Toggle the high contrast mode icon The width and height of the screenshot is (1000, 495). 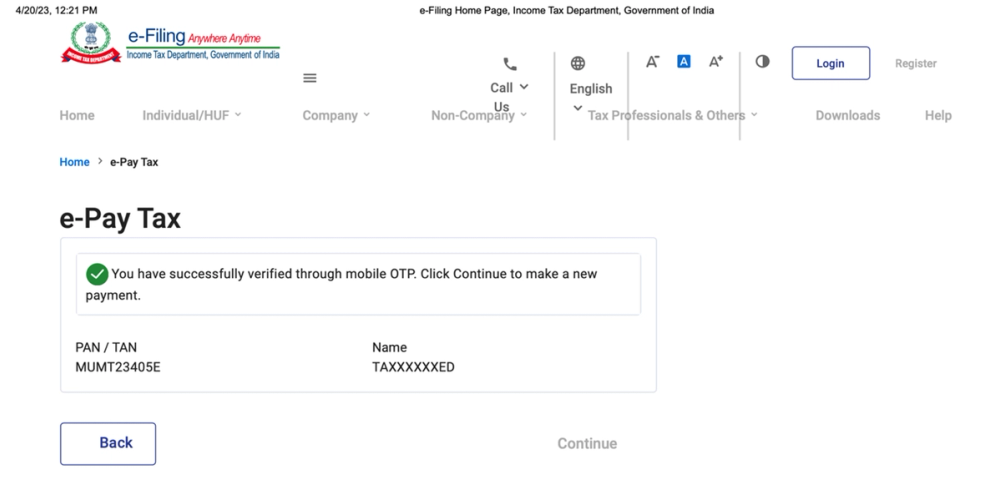(x=762, y=61)
